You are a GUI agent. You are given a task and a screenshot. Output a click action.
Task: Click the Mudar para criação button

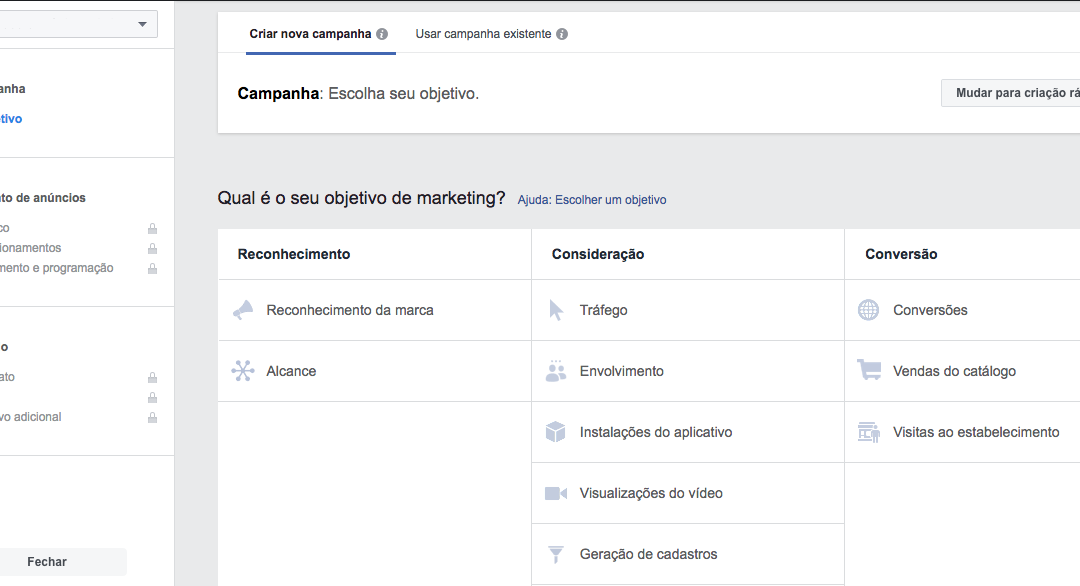[1010, 93]
